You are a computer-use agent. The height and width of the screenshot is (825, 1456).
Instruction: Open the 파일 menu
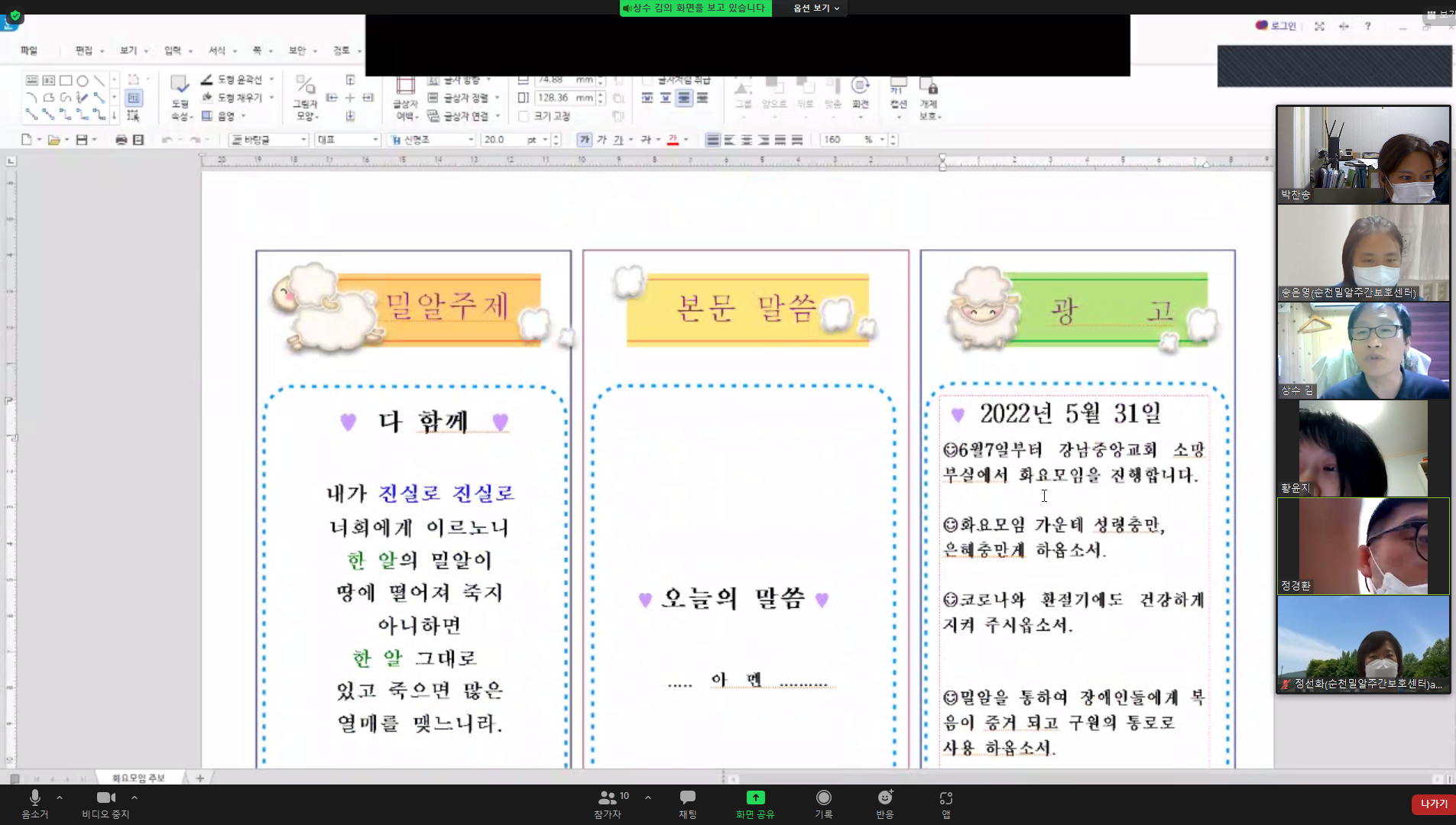tap(29, 50)
